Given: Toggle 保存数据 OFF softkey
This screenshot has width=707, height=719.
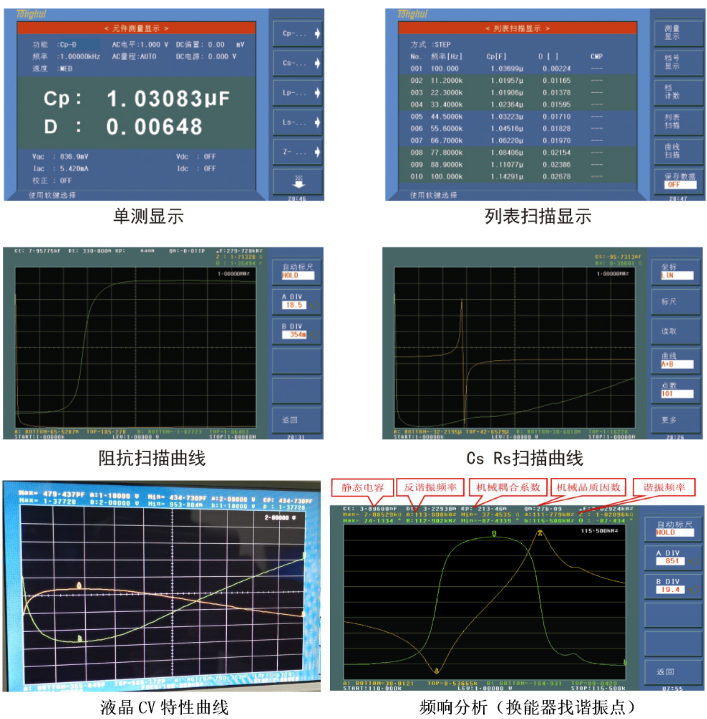Looking at the screenshot, I should click(678, 181).
